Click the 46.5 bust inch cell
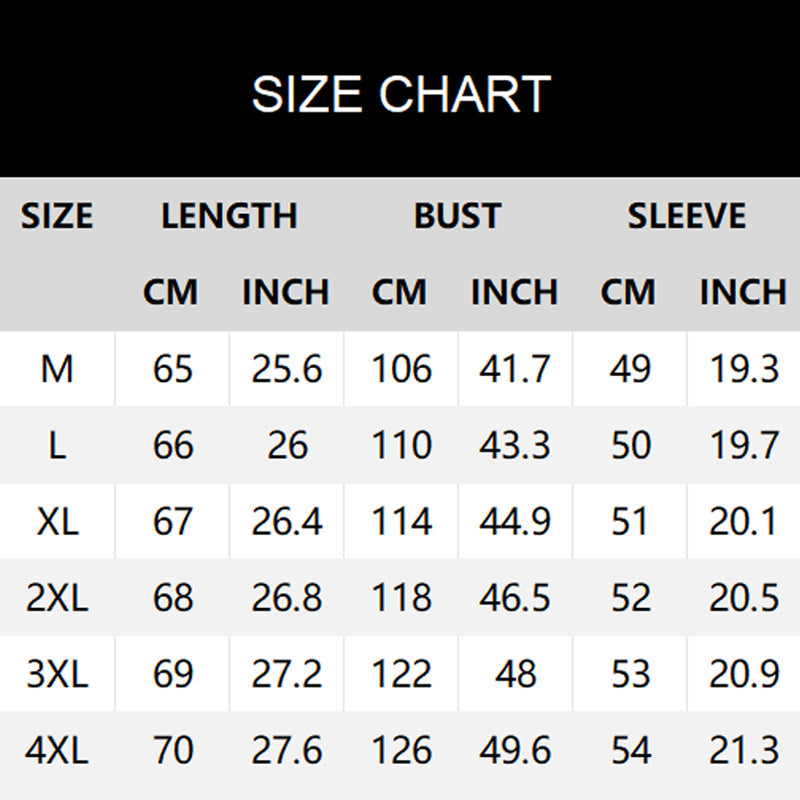This screenshot has width=800, height=800. pyautogui.click(x=515, y=598)
